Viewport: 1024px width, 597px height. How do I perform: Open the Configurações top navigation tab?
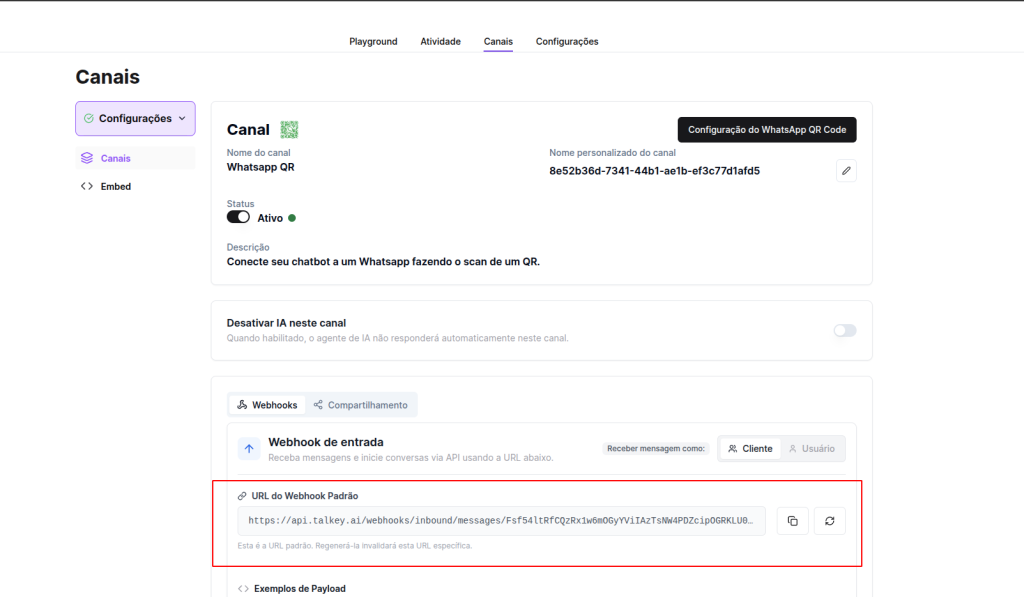tap(567, 41)
